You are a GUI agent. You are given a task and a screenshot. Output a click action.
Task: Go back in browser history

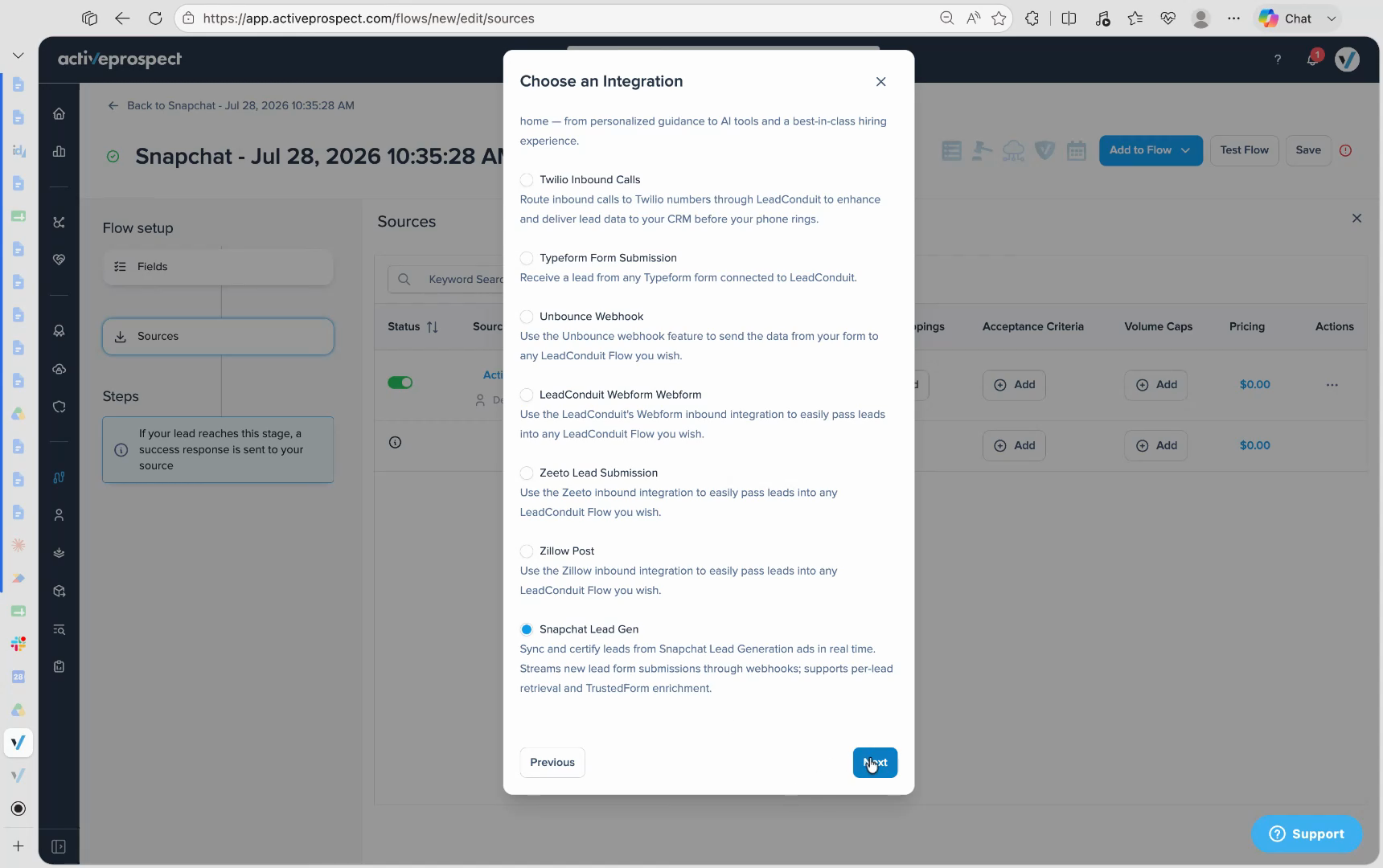(122, 18)
